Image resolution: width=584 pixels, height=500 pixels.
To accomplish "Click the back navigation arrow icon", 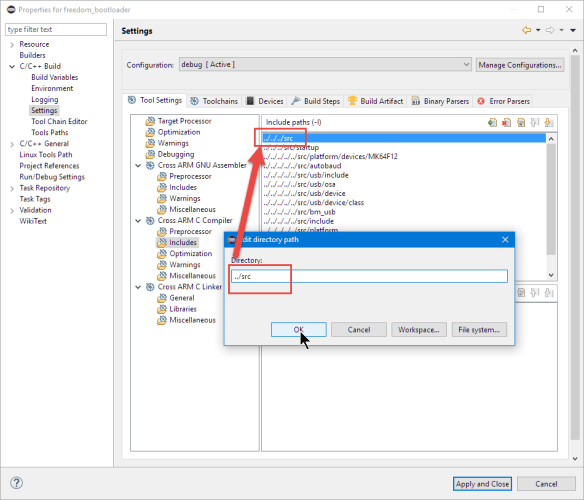I will pos(526,30).
